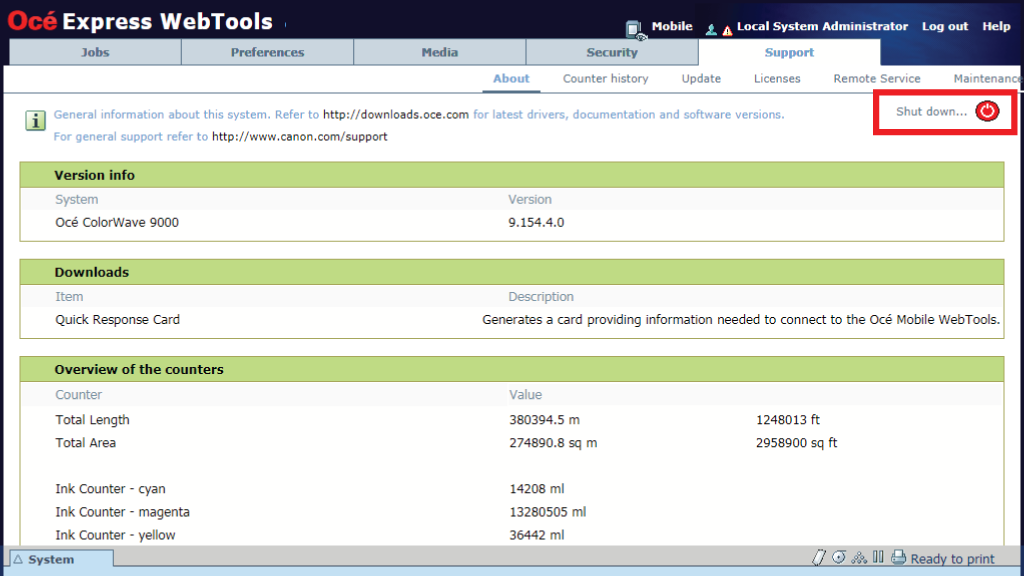1024x576 pixels.
Task: Click the System label in status bar
Action: (x=51, y=560)
